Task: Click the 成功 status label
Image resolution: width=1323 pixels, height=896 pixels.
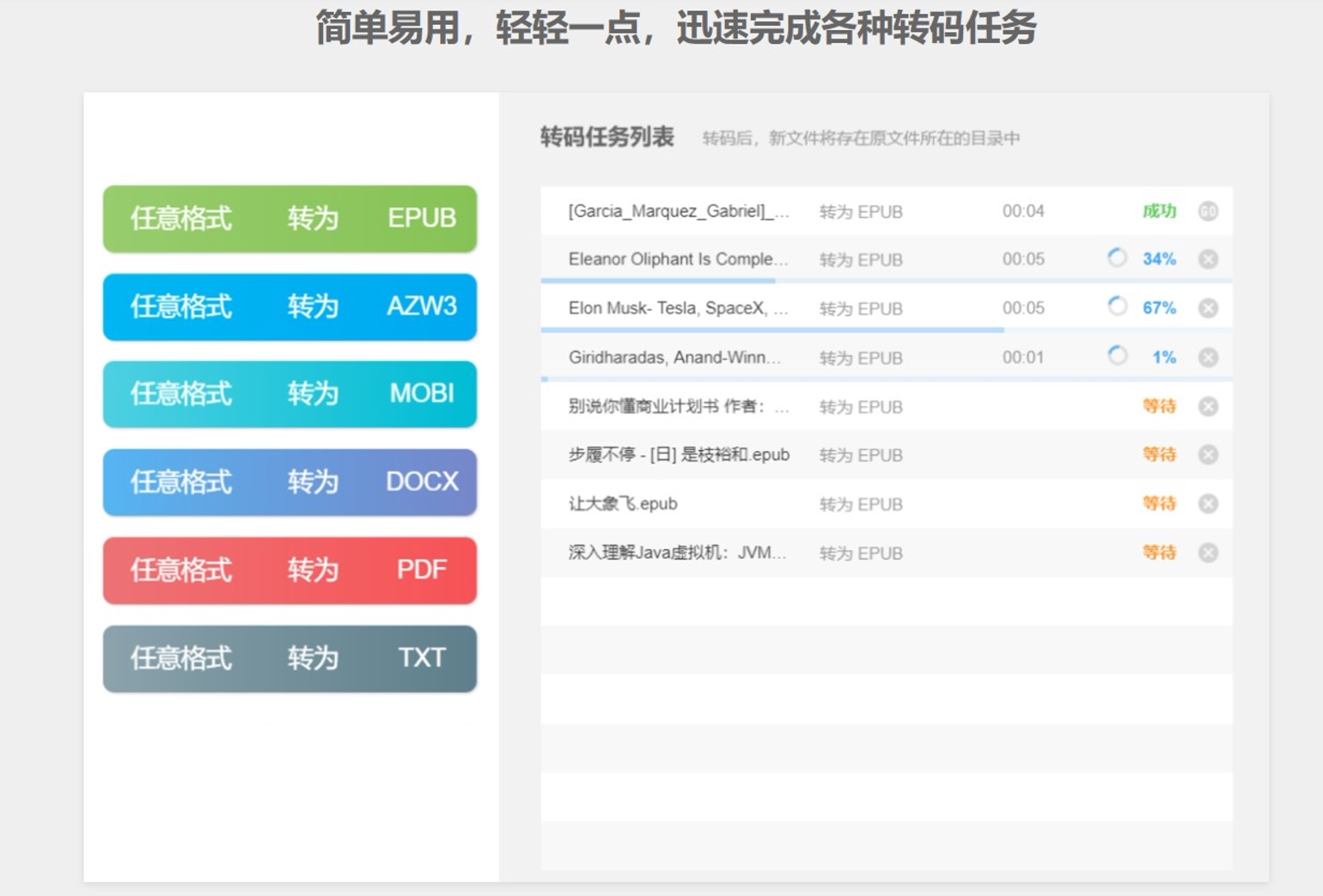Action: pyautogui.click(x=1159, y=211)
